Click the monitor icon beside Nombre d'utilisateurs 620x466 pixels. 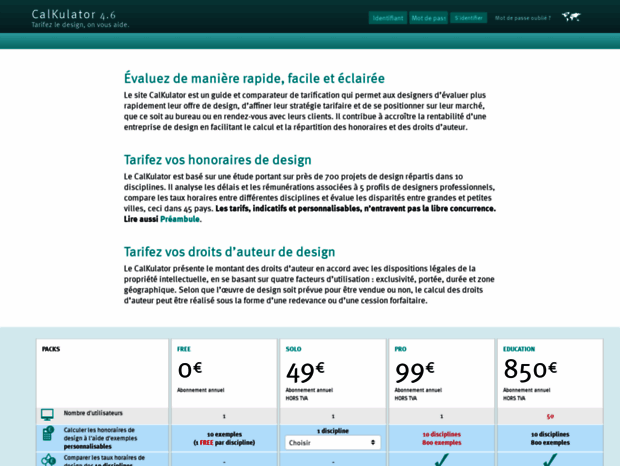click(x=47, y=415)
